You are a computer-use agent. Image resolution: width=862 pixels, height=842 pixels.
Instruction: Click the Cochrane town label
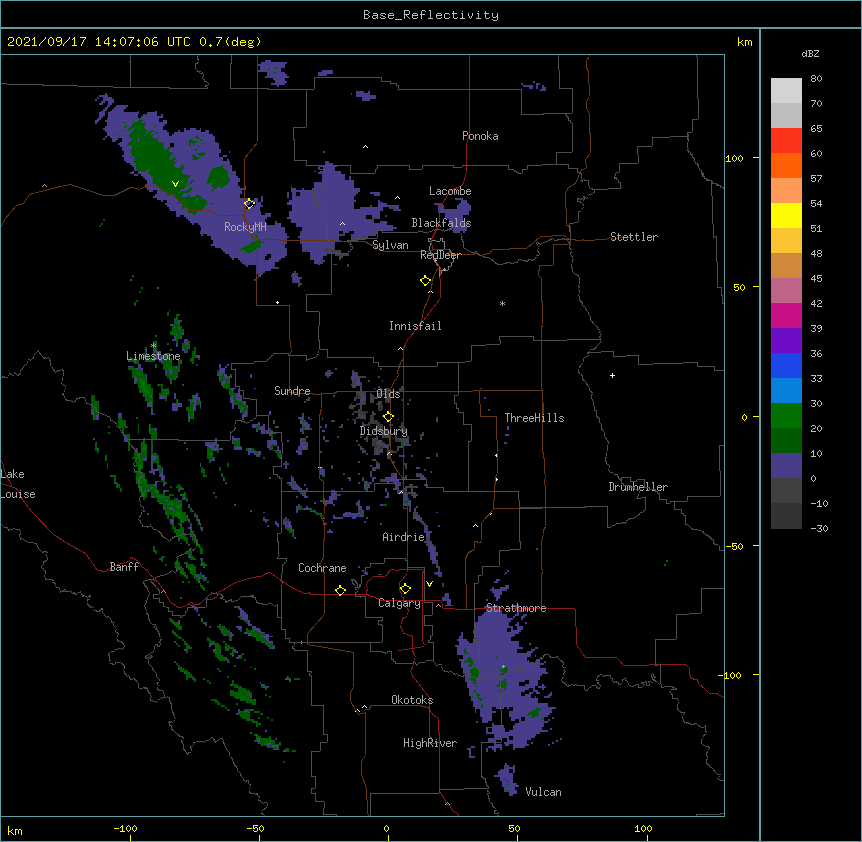pos(322,568)
